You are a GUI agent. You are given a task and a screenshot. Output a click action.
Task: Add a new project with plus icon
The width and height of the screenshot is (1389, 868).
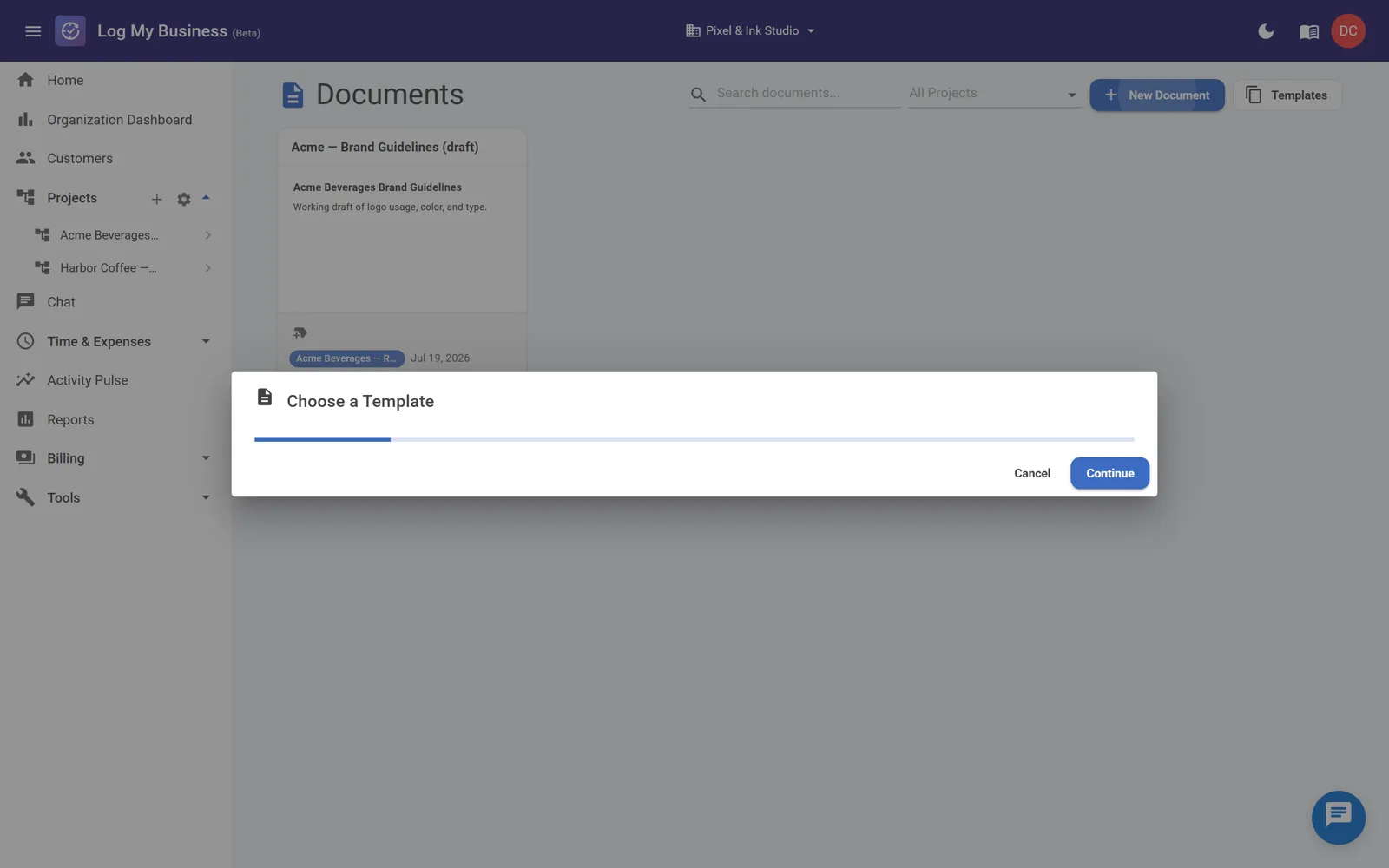[157, 200]
